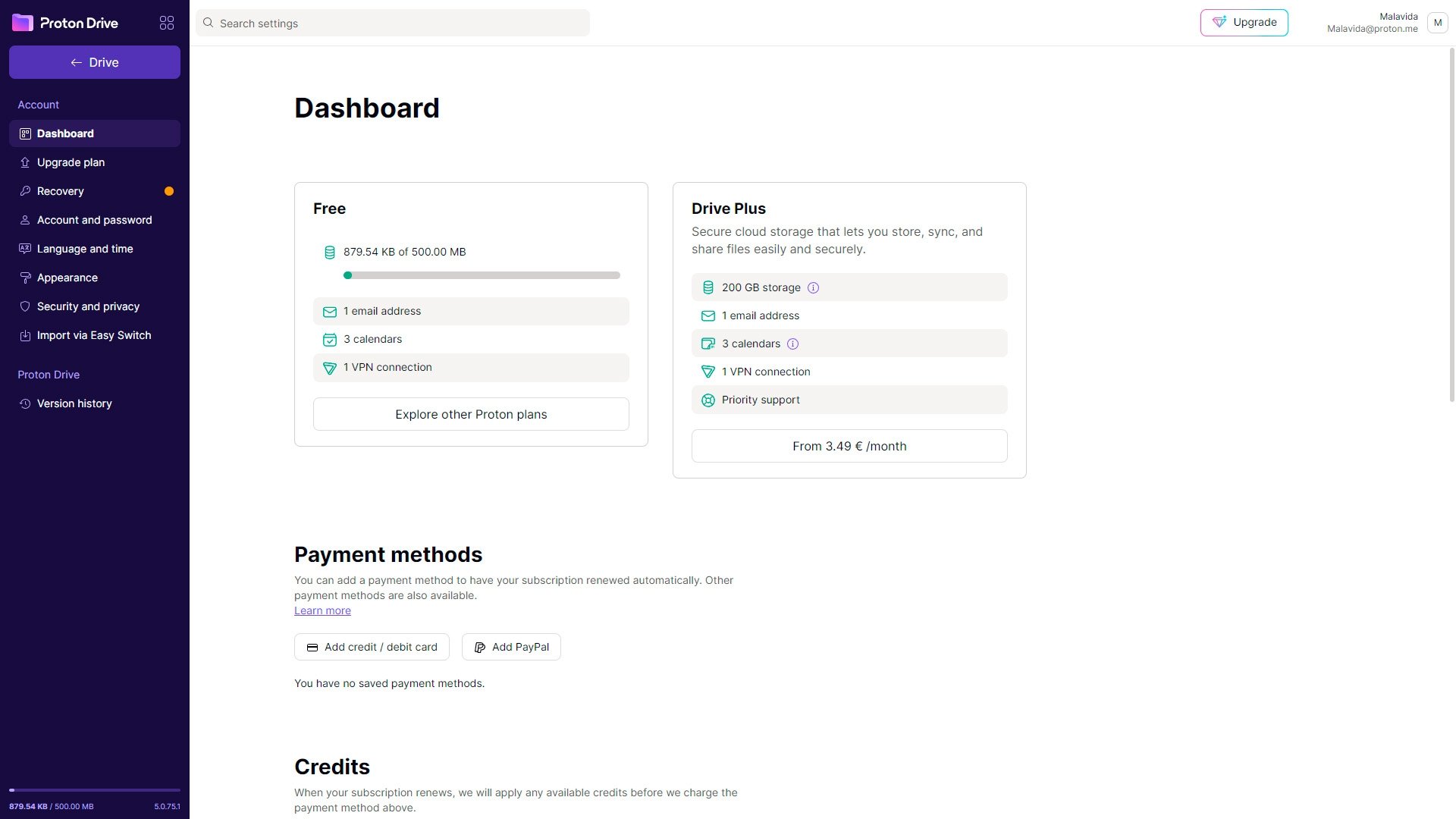This screenshot has width=1456, height=819.
Task: Click the sidebar storage usage bar
Action: [x=95, y=790]
